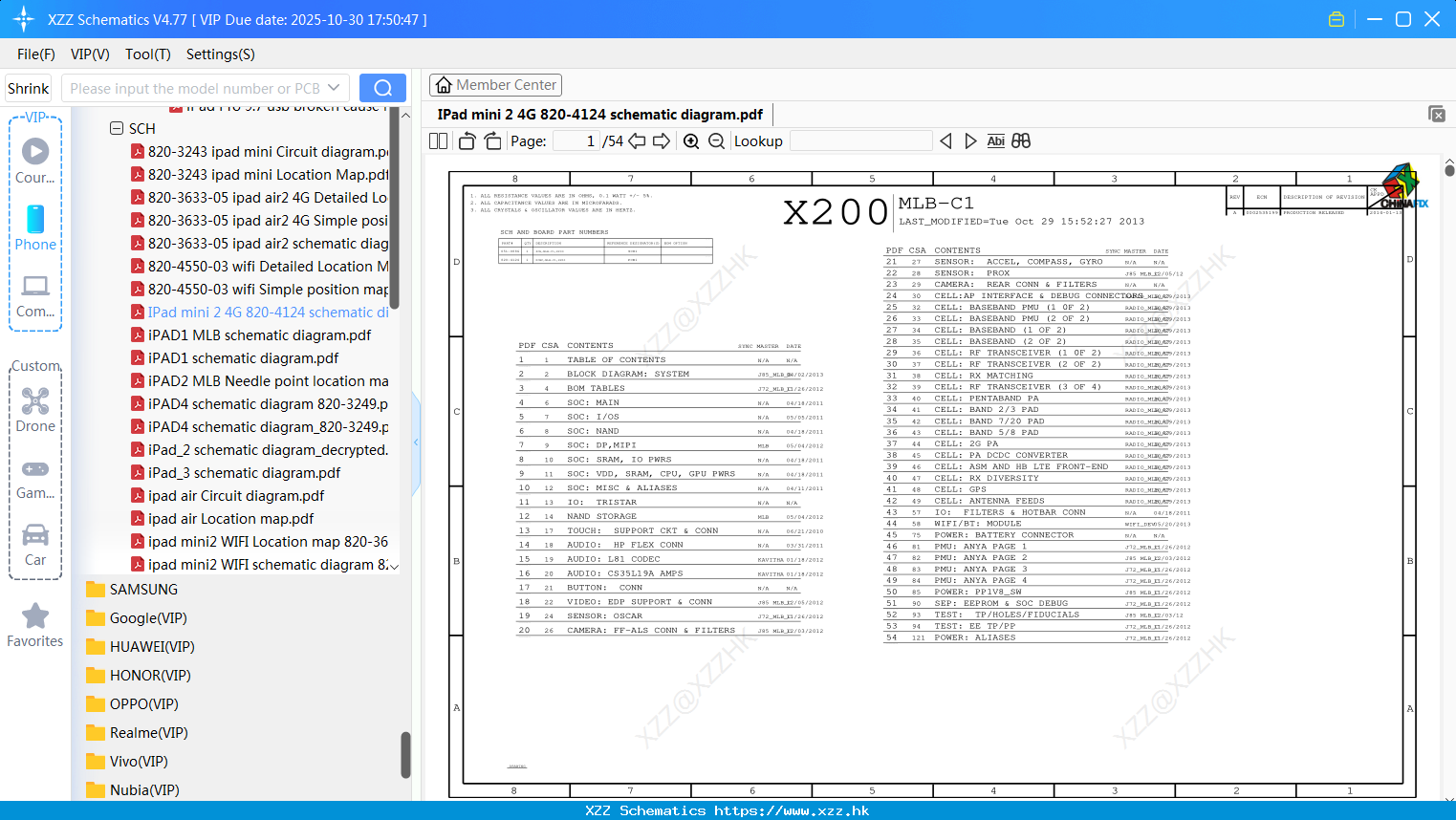Open iPAD1 MLB schematic diagram.pdf
Viewport: 1456px width, 820px height.
click(x=251, y=334)
